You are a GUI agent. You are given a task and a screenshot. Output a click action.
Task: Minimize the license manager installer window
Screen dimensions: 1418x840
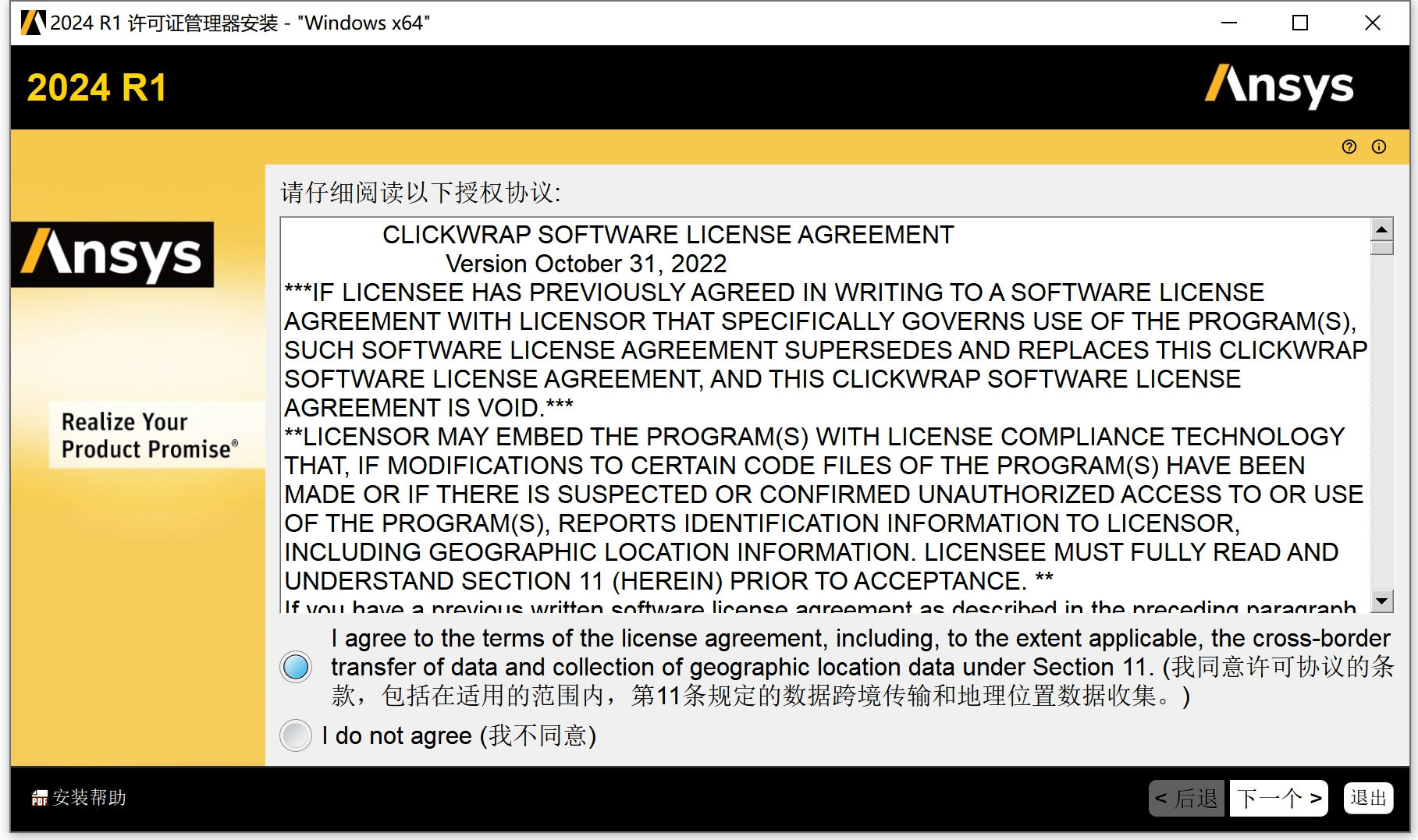[1229, 23]
